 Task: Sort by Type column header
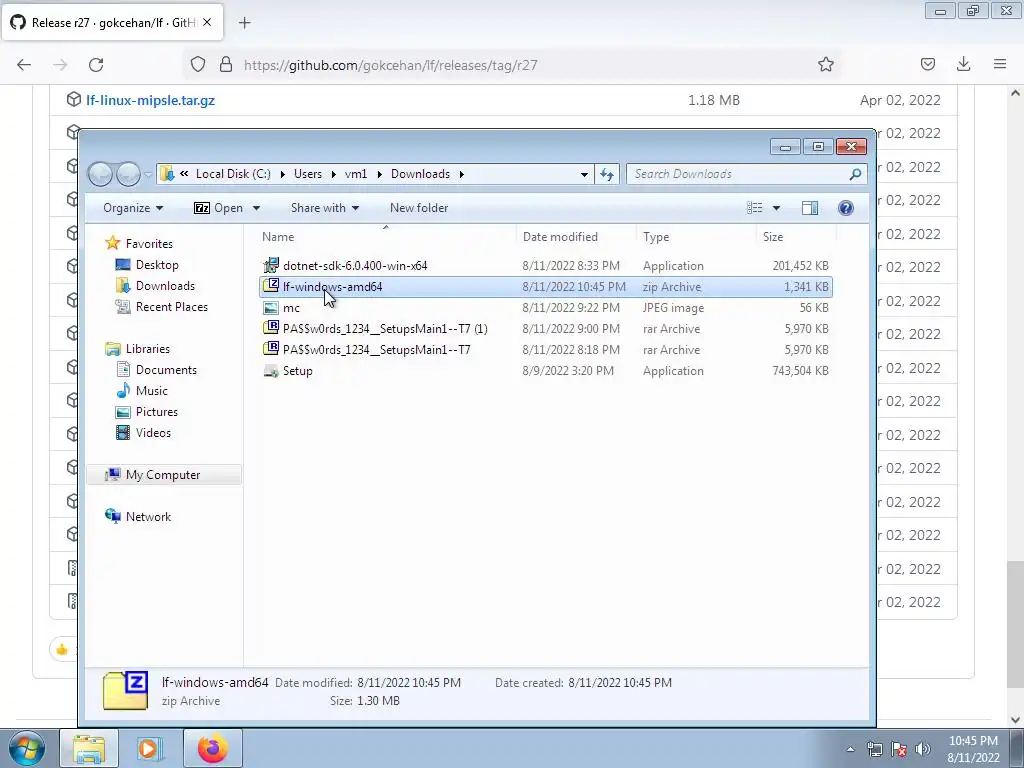click(656, 236)
